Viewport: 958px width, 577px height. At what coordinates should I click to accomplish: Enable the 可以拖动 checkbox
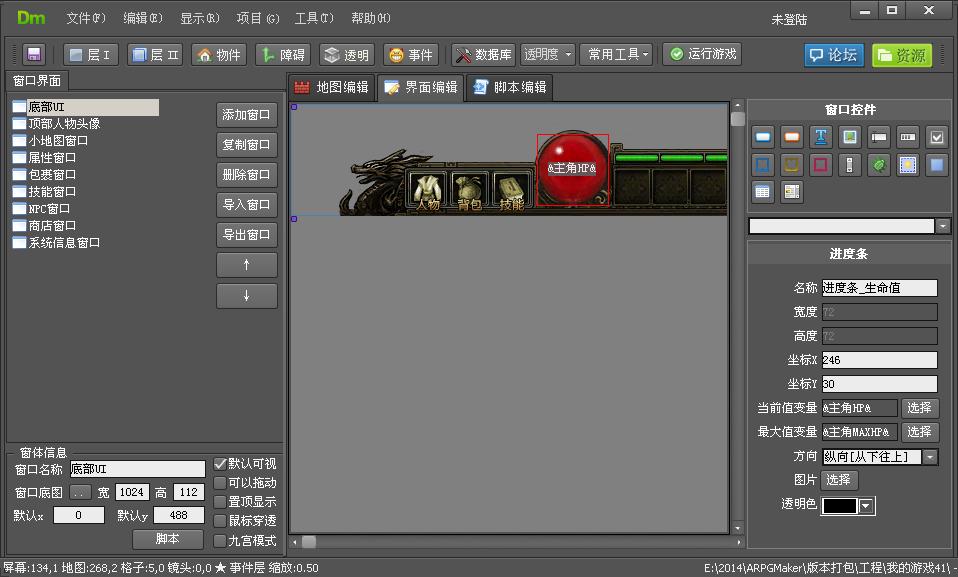[x=221, y=483]
